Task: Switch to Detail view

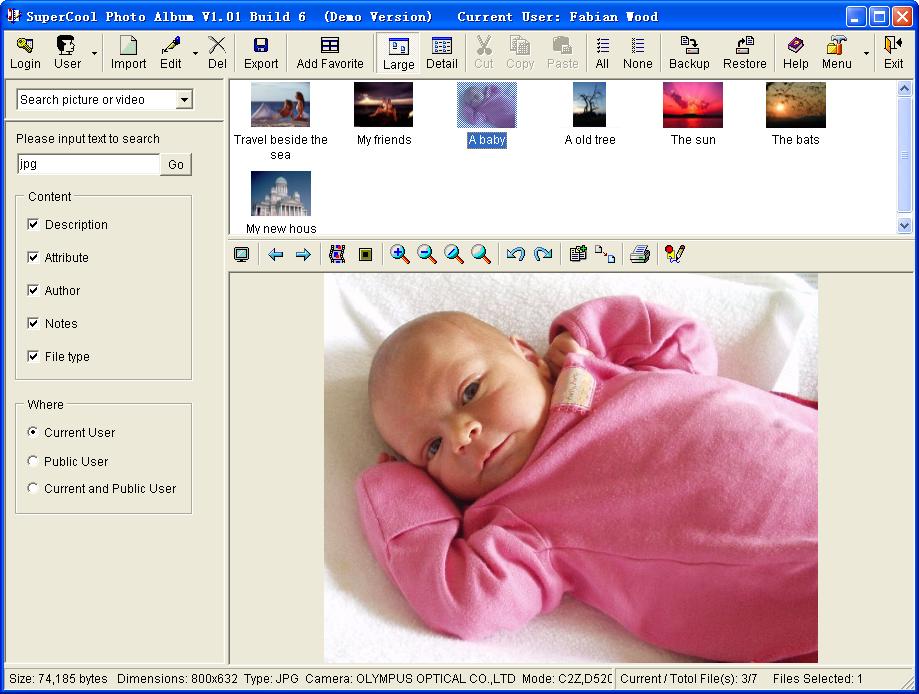Action: (x=441, y=52)
